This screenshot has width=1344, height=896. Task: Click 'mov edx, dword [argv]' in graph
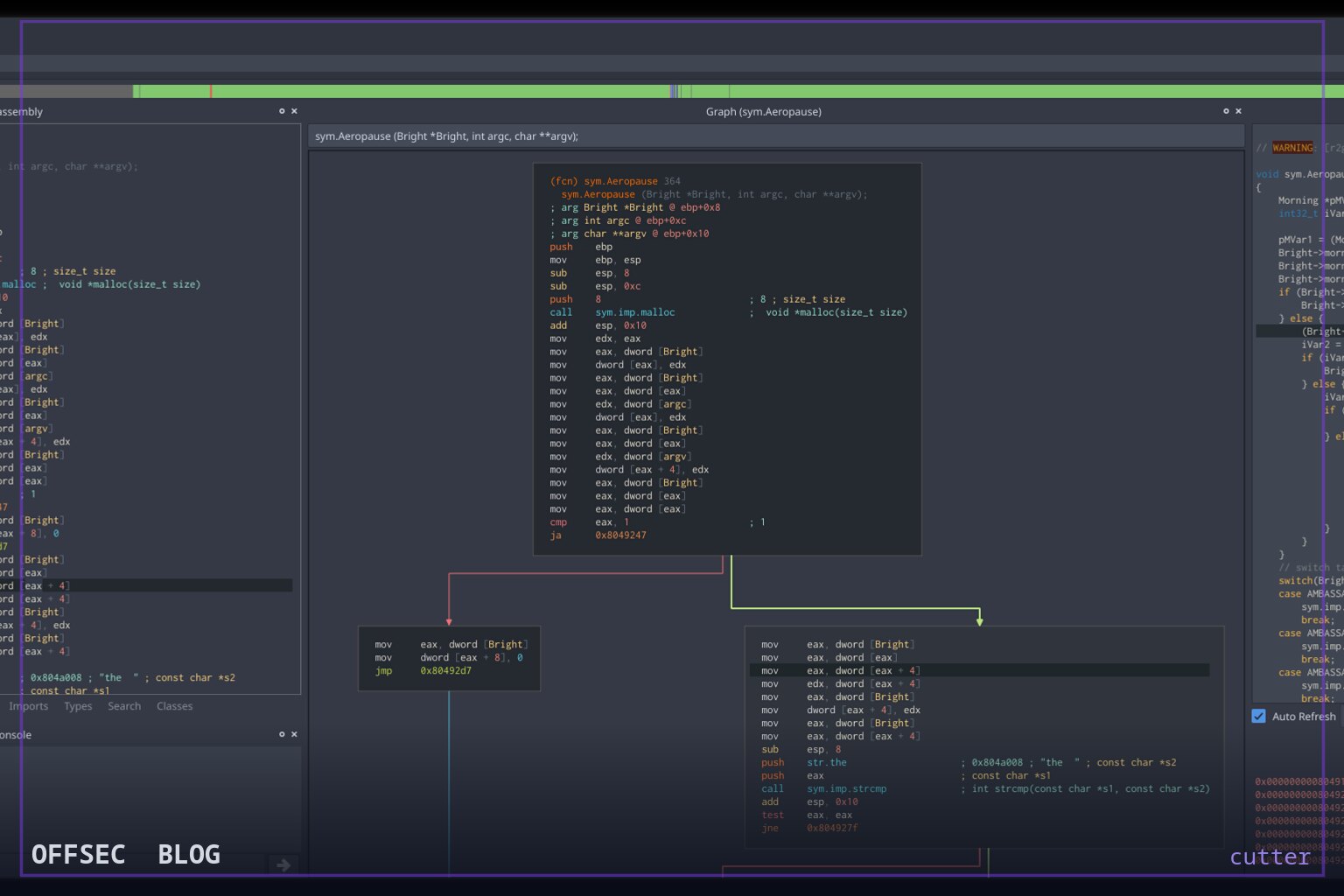coord(620,457)
